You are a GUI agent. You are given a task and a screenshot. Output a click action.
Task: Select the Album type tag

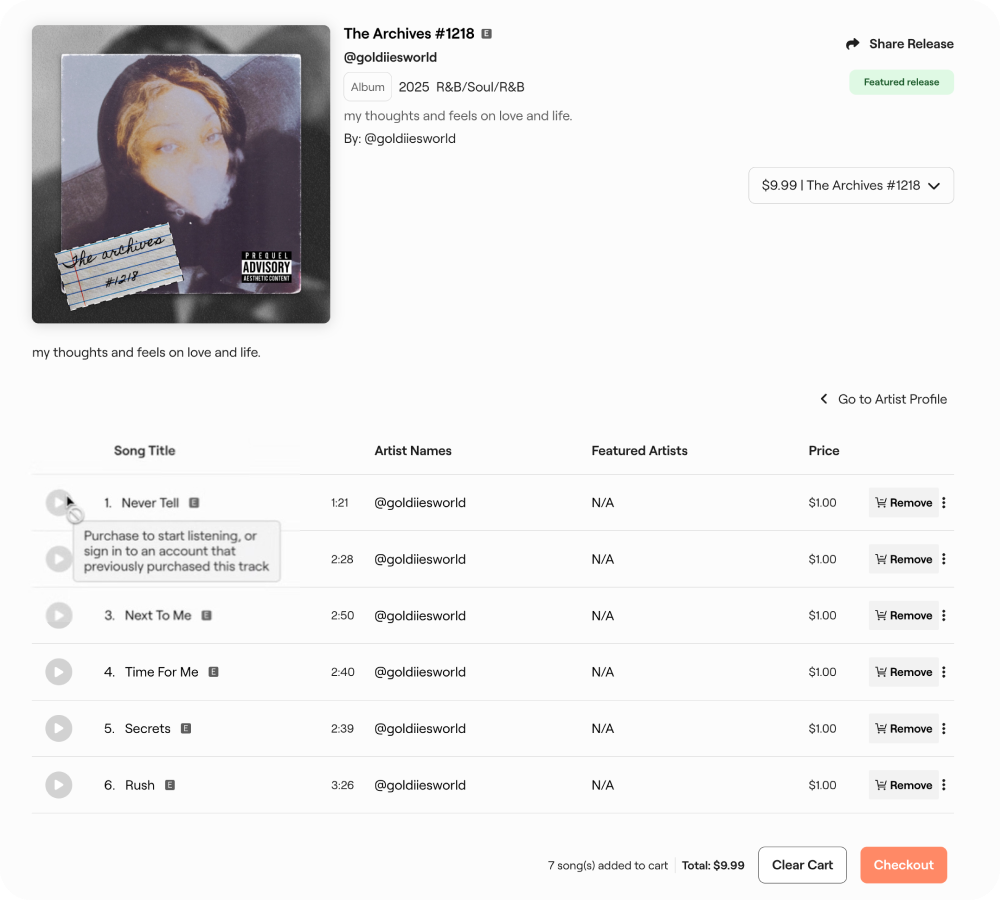367,87
